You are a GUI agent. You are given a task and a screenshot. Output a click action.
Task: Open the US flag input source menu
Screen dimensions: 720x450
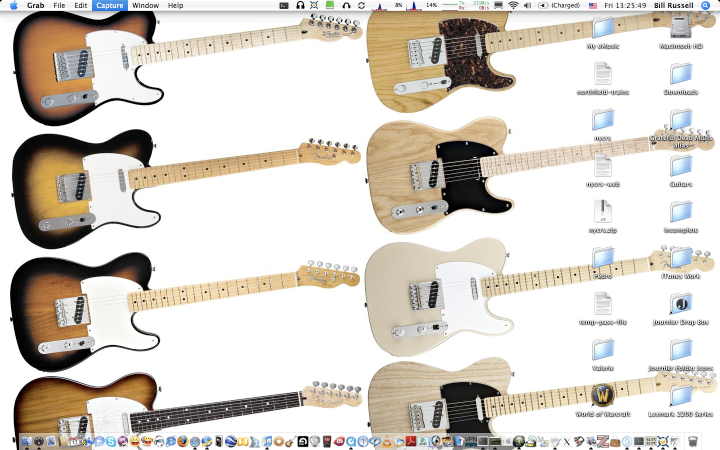tap(592, 6)
